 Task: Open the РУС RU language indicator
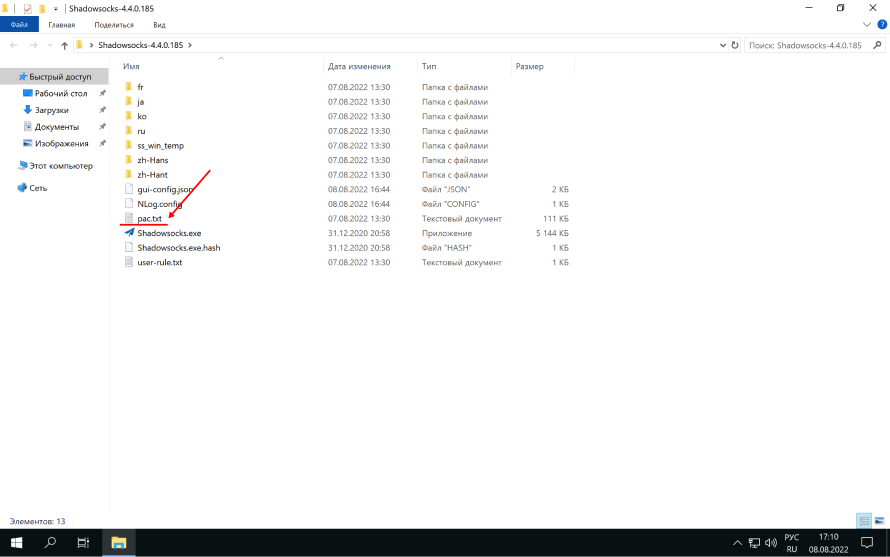tap(791, 543)
